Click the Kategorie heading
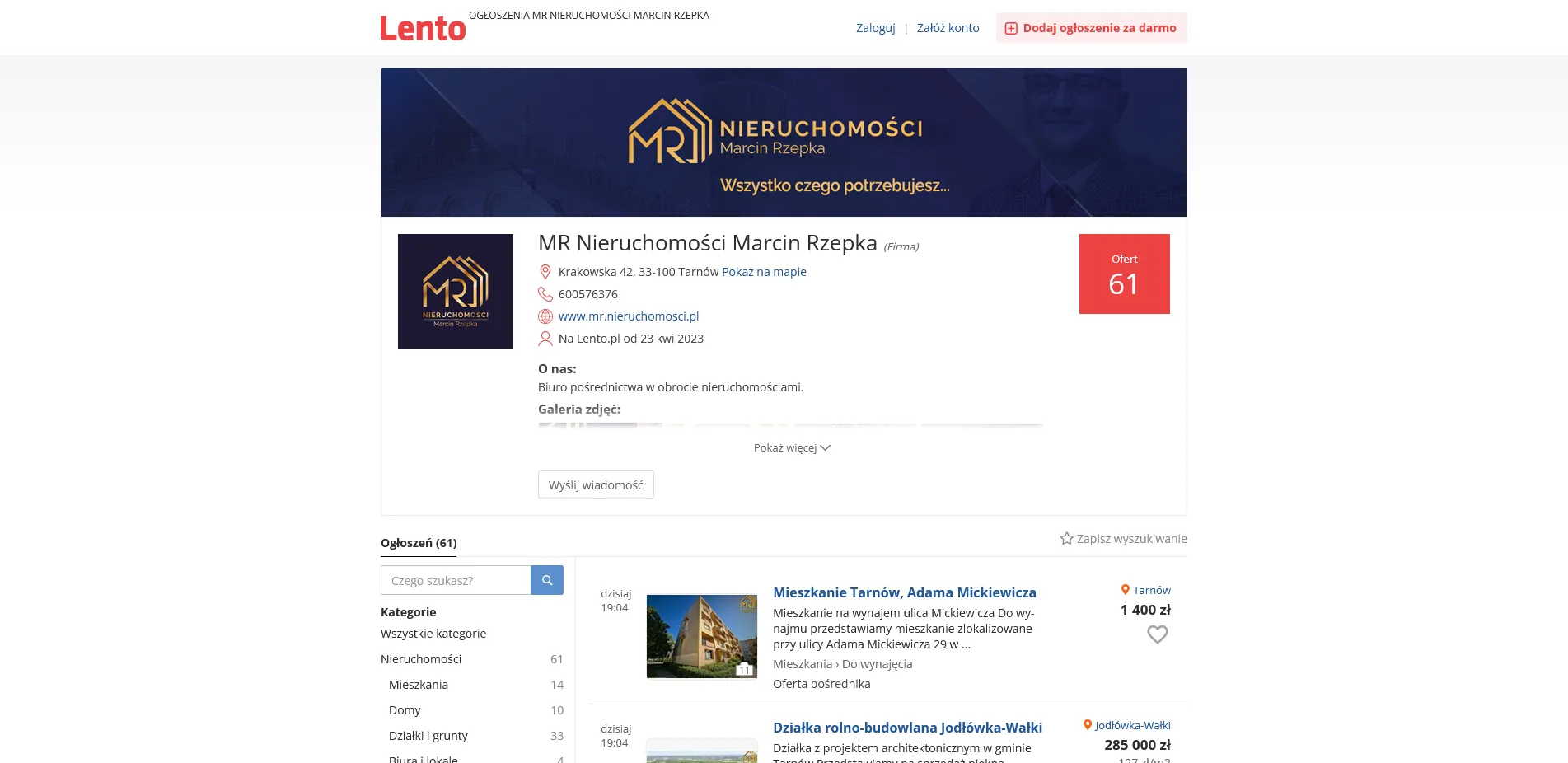The height and width of the screenshot is (763, 1568). coord(409,612)
